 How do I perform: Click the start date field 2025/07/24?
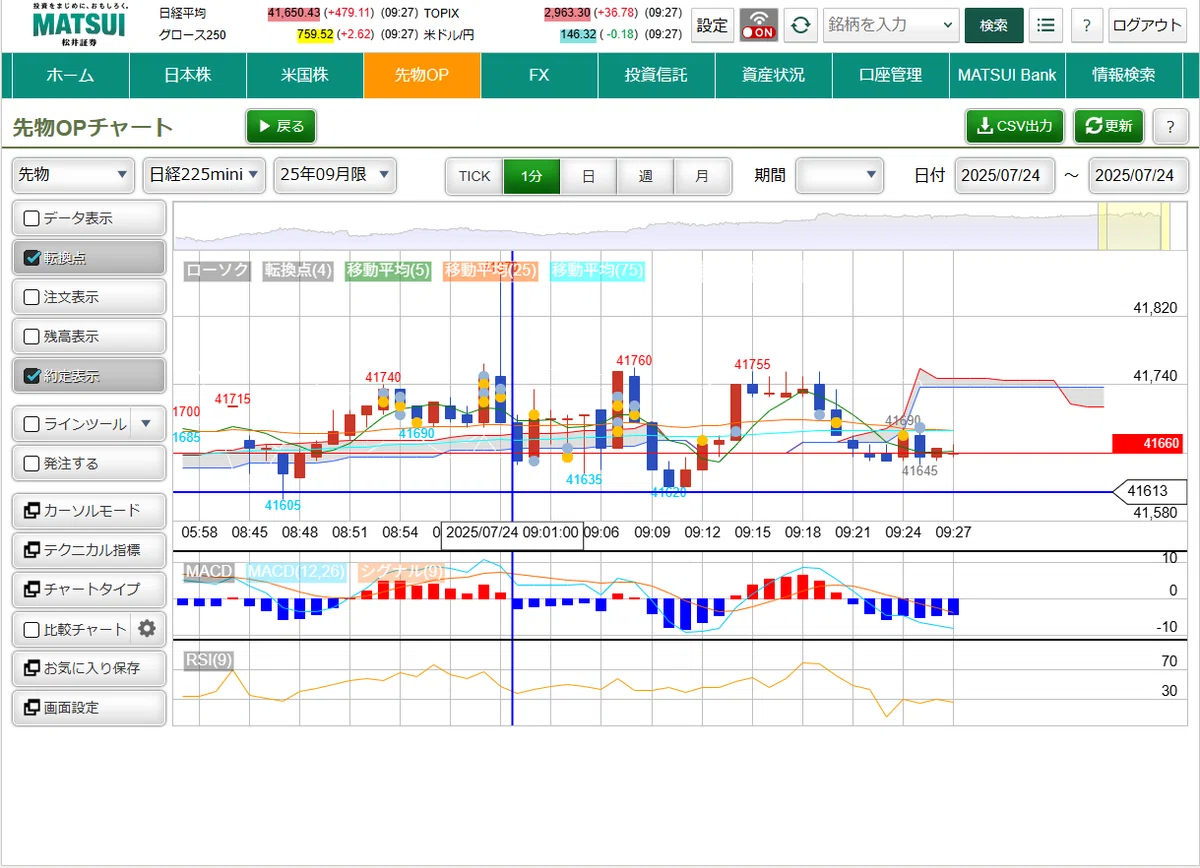click(1005, 175)
